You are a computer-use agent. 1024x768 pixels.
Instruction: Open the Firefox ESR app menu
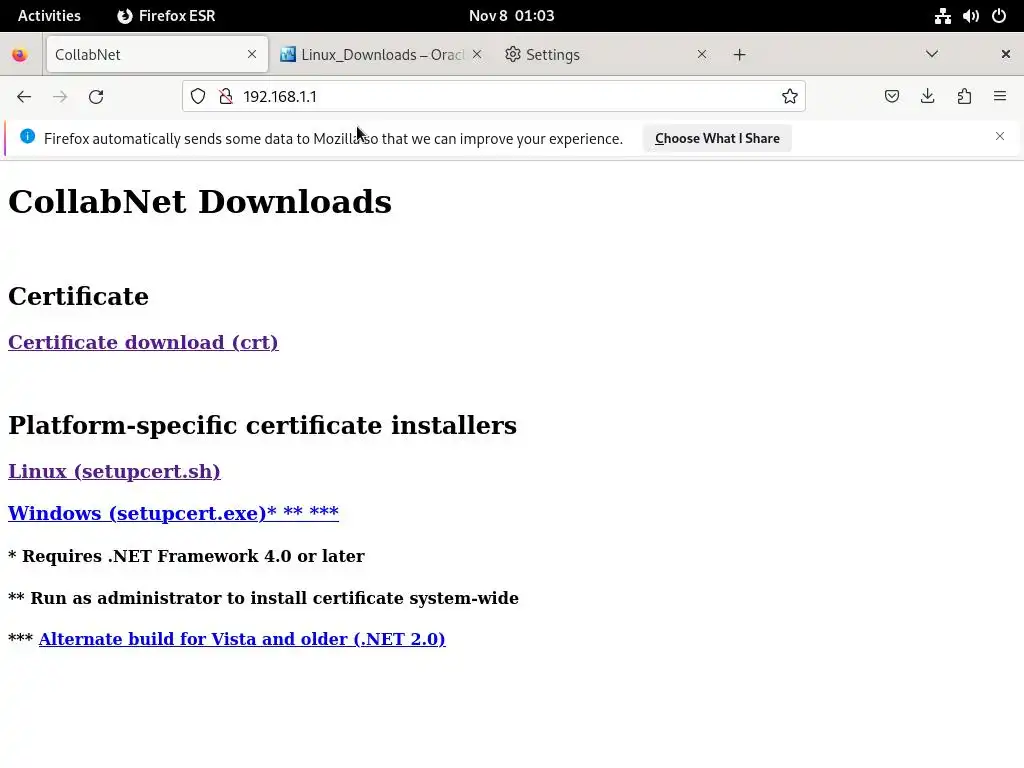pos(167,16)
